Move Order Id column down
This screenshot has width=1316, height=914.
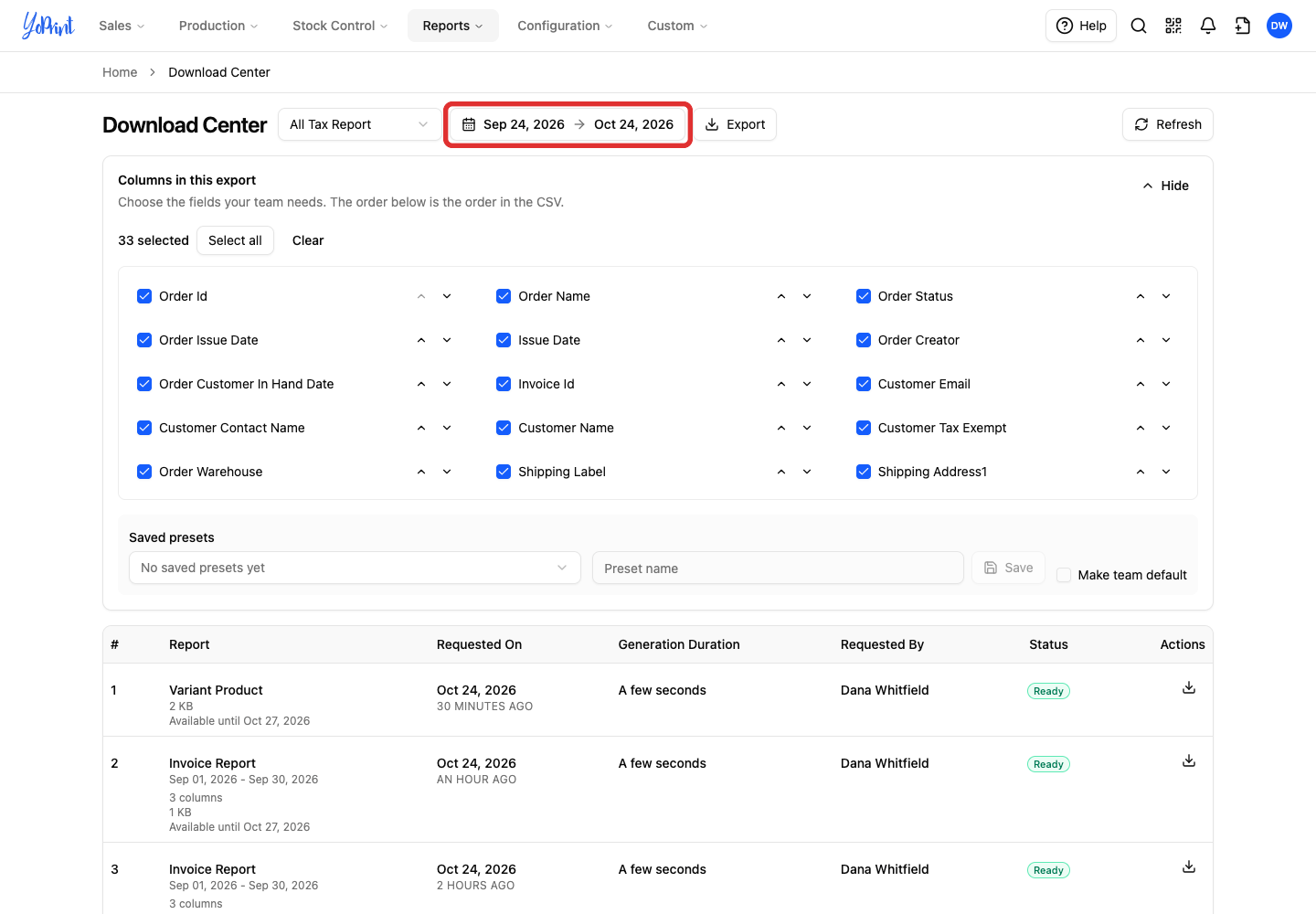tap(447, 296)
